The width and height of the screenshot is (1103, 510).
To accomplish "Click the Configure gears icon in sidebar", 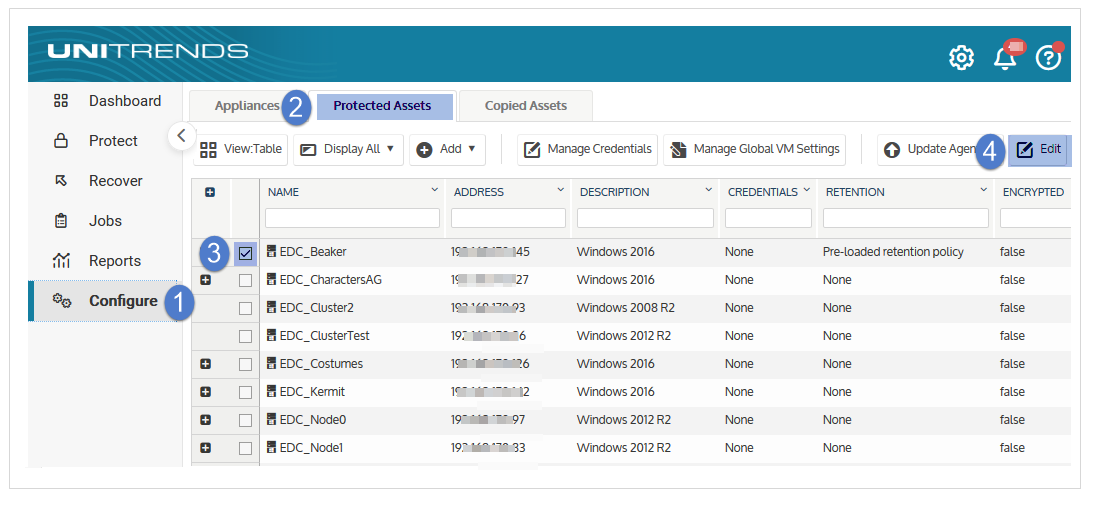I will point(61,301).
